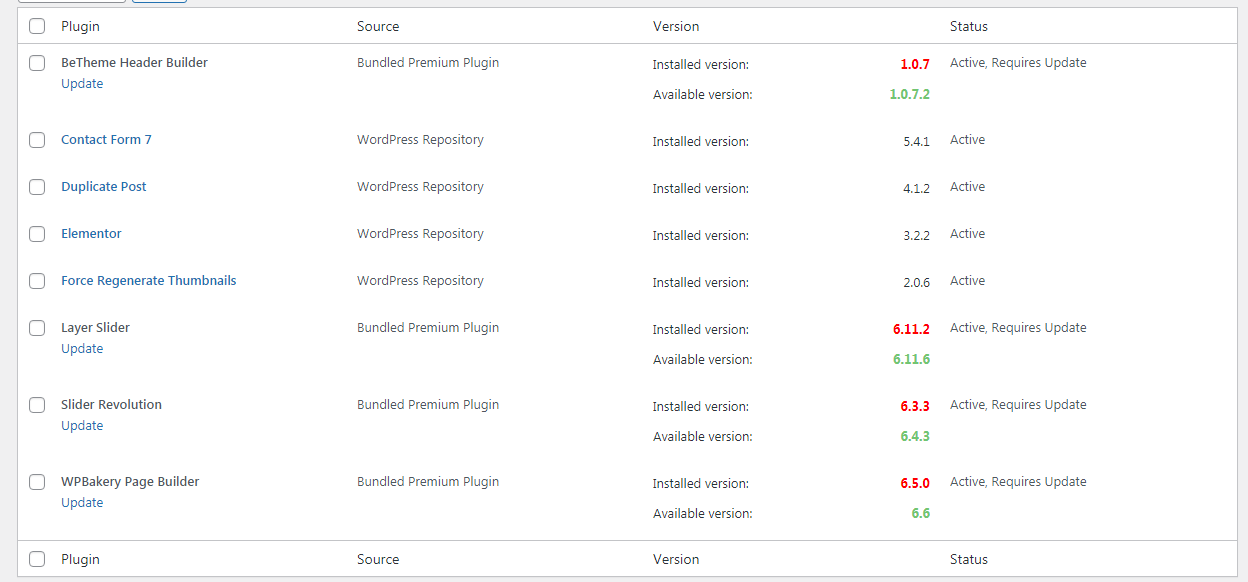Image resolution: width=1248 pixels, height=582 pixels.
Task: Click Update under BeTheme Header Builder
Action: tap(82, 84)
